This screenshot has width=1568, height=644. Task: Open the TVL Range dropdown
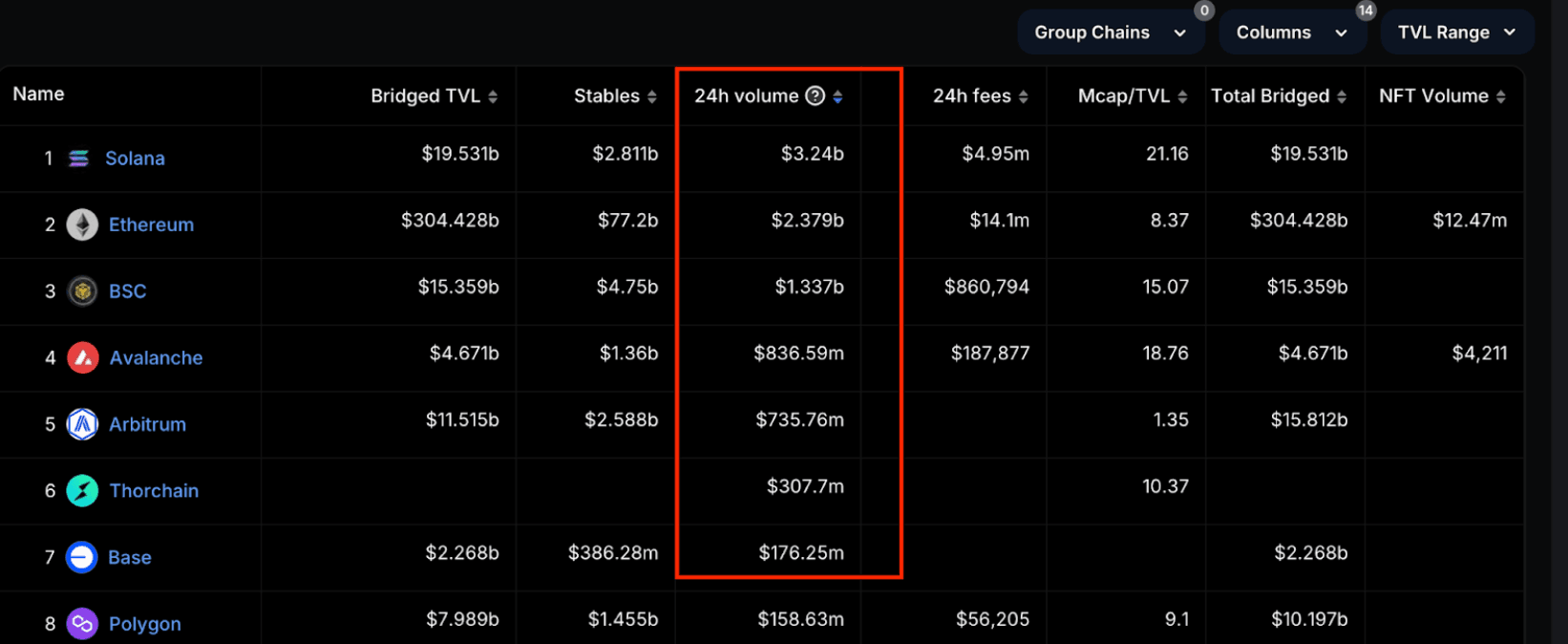click(1456, 32)
